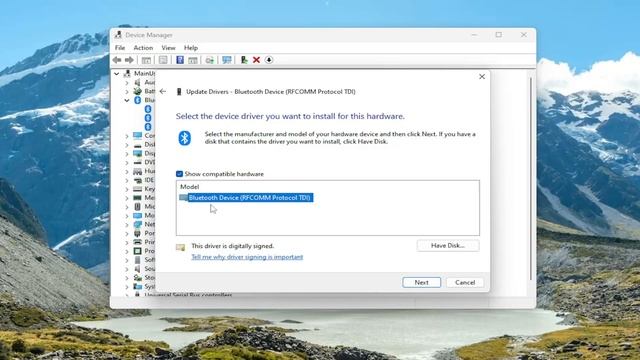The image size is (640, 360).
Task: Expand the Ports category chevron
Action: coord(127,233)
